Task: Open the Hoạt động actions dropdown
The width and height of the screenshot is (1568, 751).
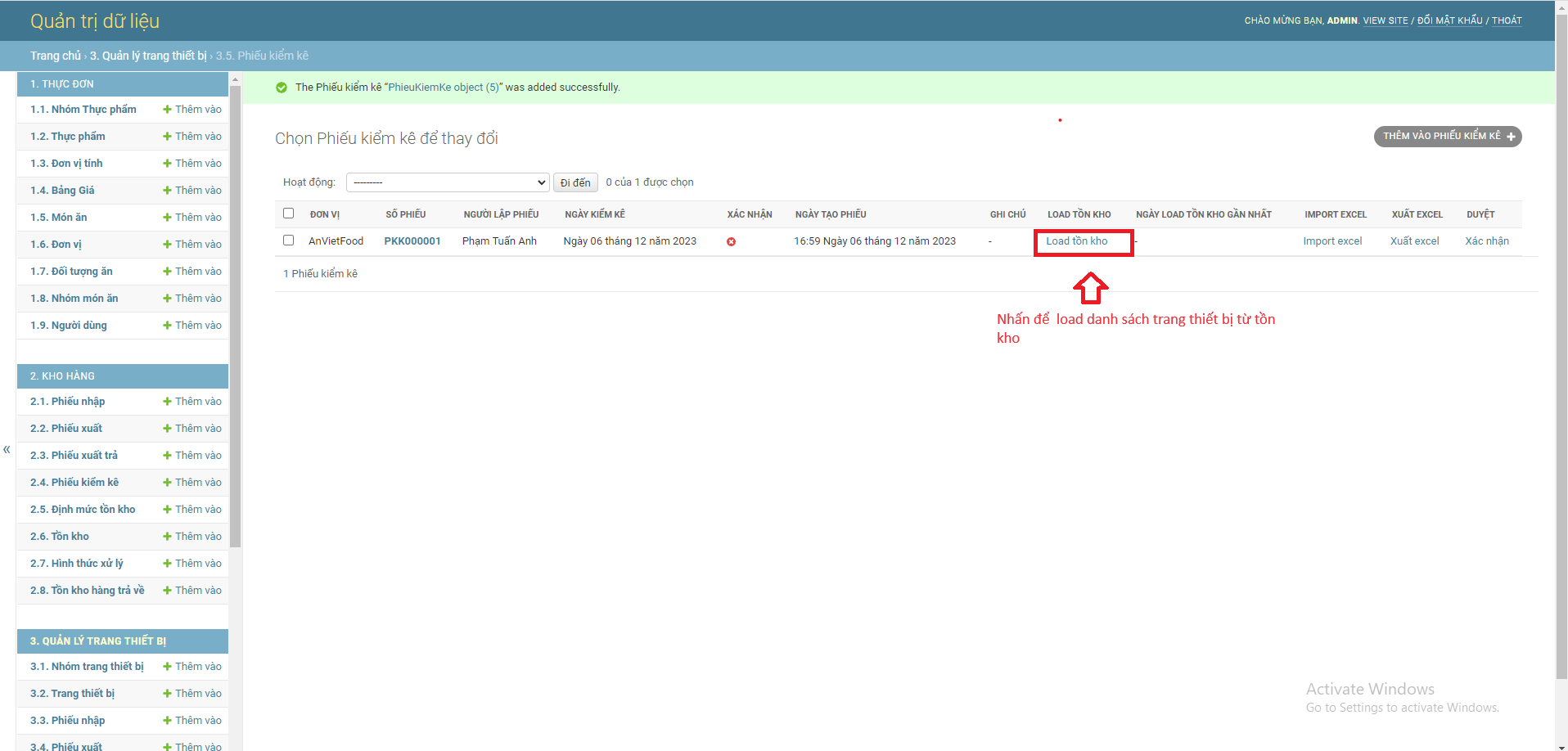Action: [x=447, y=182]
